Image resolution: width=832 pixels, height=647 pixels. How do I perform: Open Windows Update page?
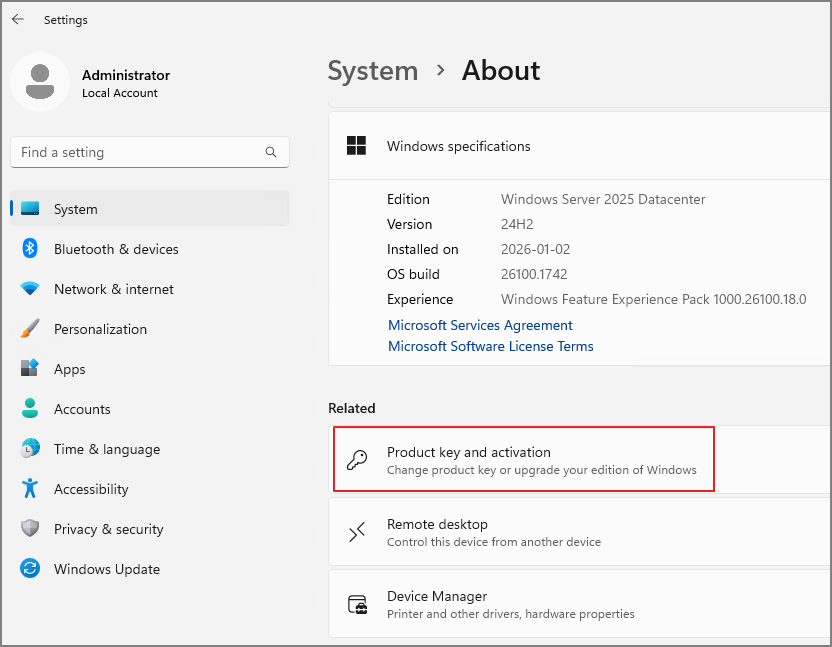150,569
